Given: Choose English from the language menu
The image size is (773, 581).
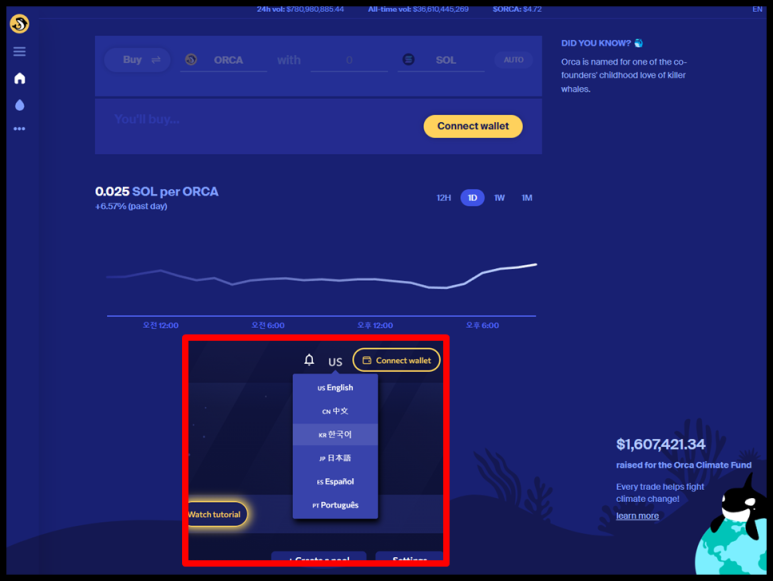Looking at the screenshot, I should [335, 388].
